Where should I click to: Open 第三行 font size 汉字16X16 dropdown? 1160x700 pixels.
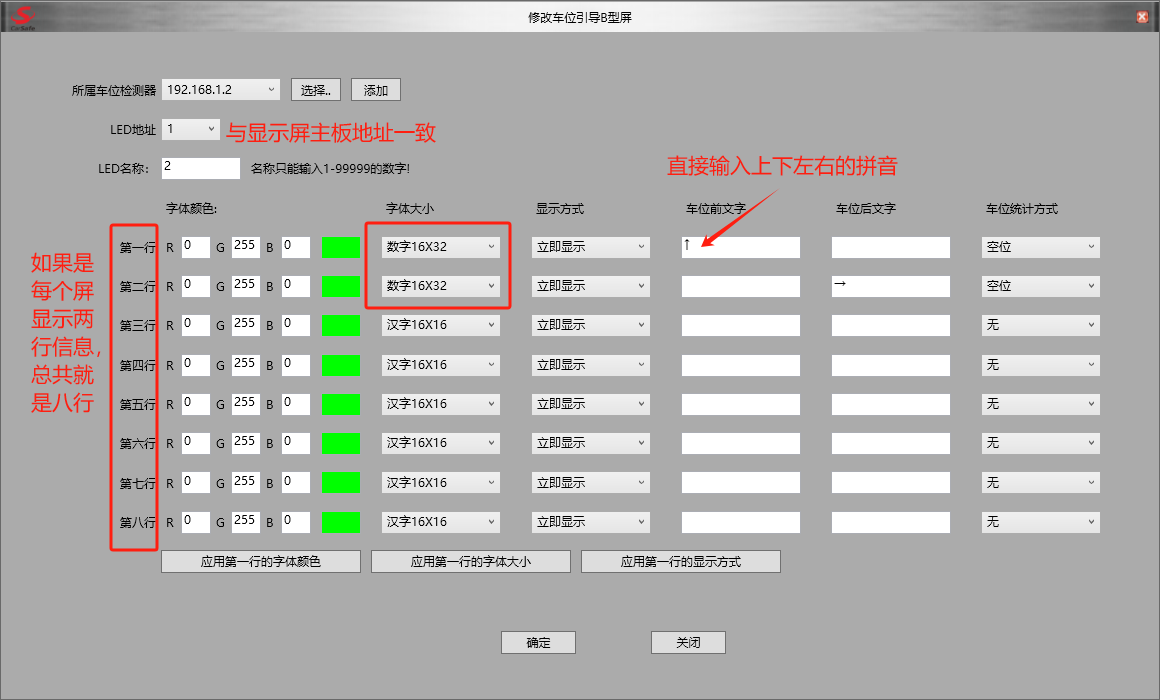(x=441, y=325)
